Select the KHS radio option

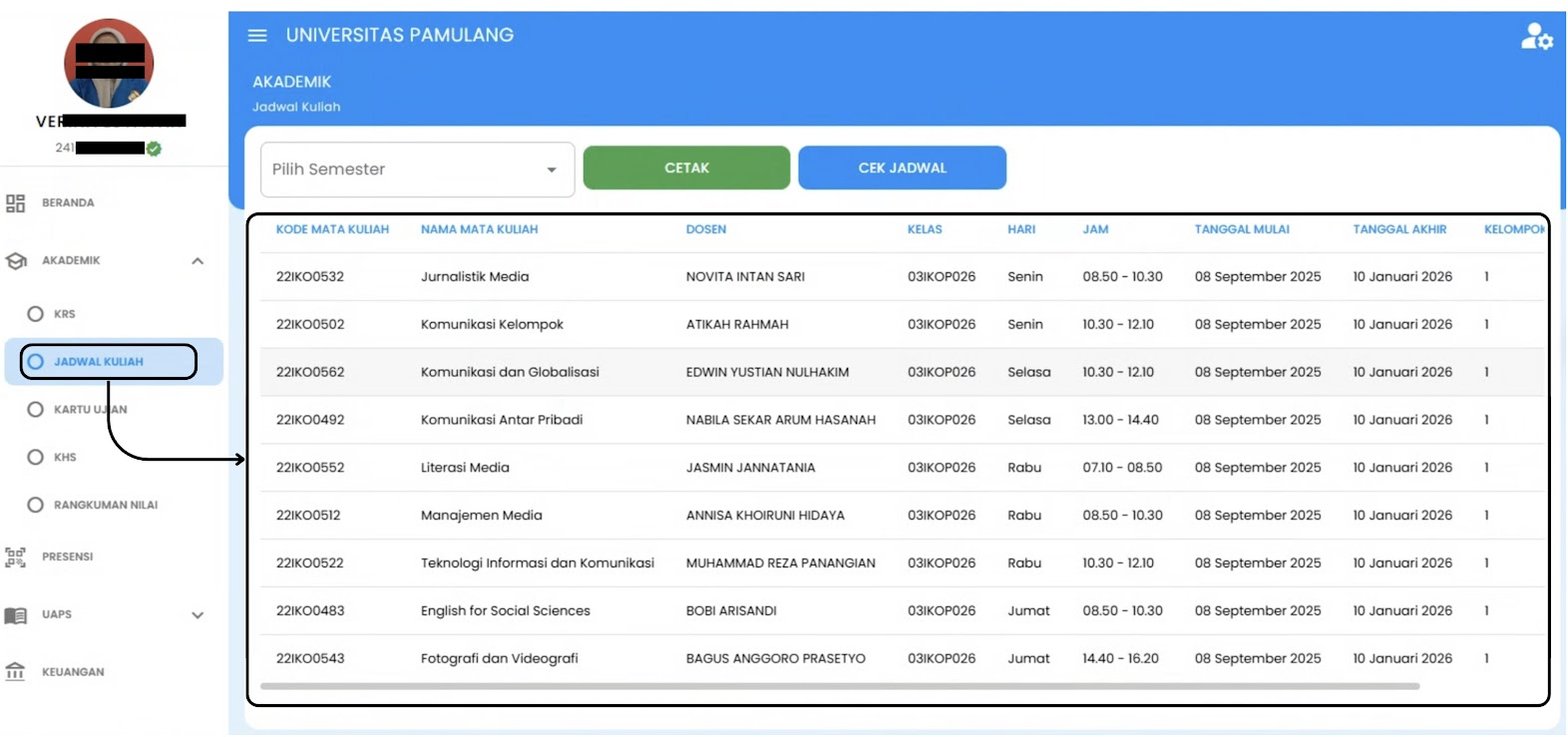point(36,458)
